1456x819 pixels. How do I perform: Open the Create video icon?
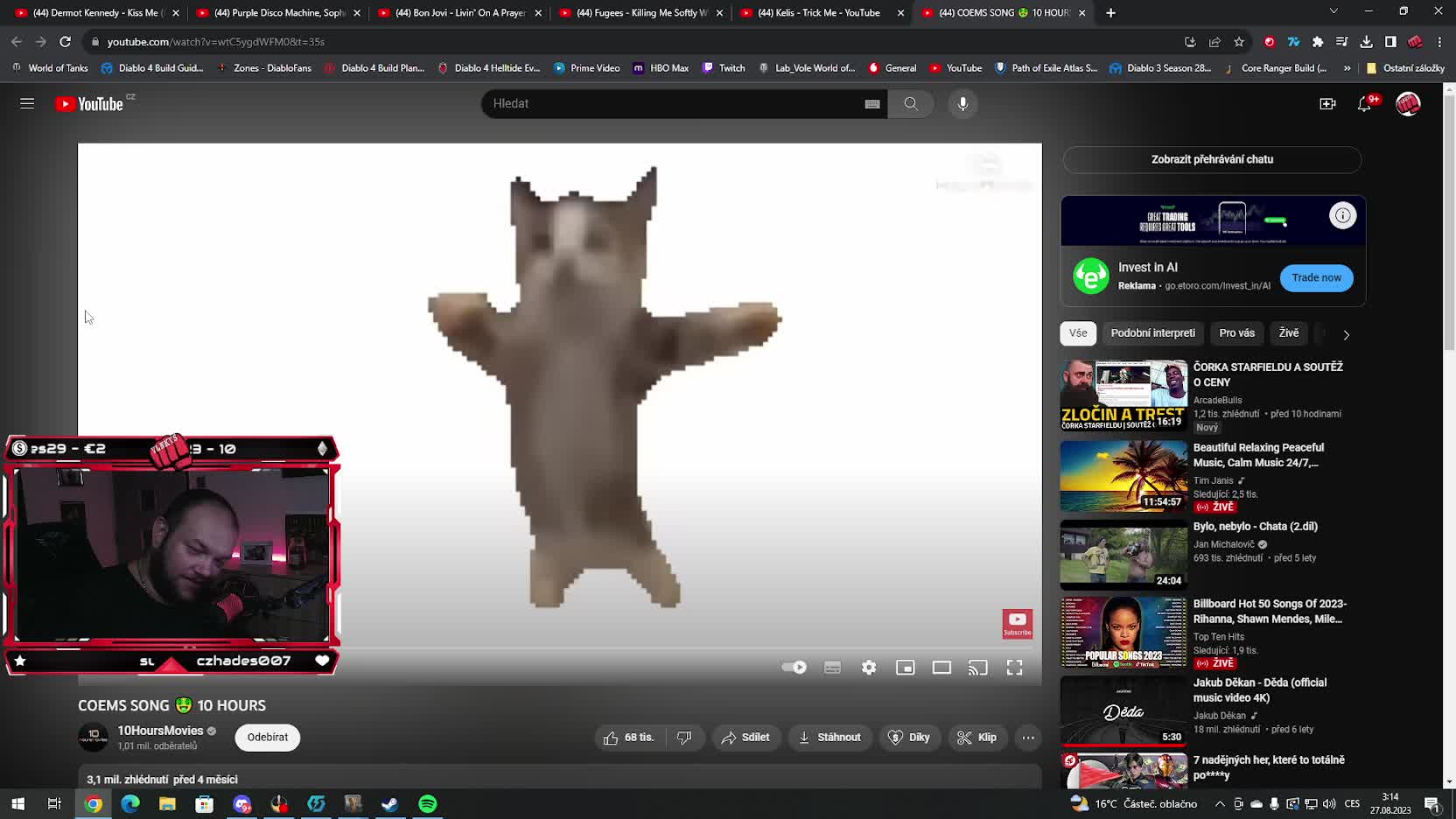(x=1327, y=103)
